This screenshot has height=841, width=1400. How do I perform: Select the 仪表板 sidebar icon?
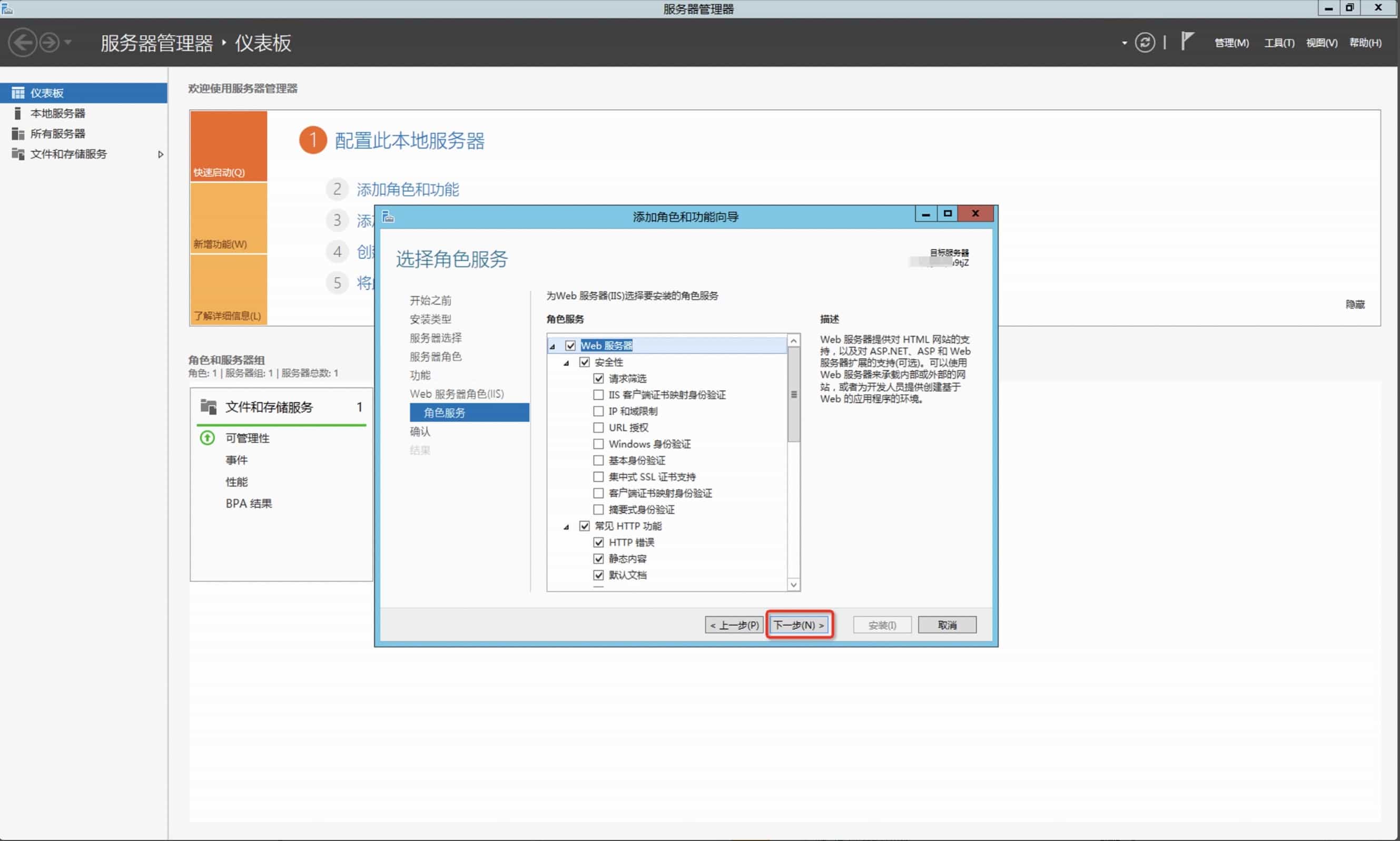pos(17,93)
